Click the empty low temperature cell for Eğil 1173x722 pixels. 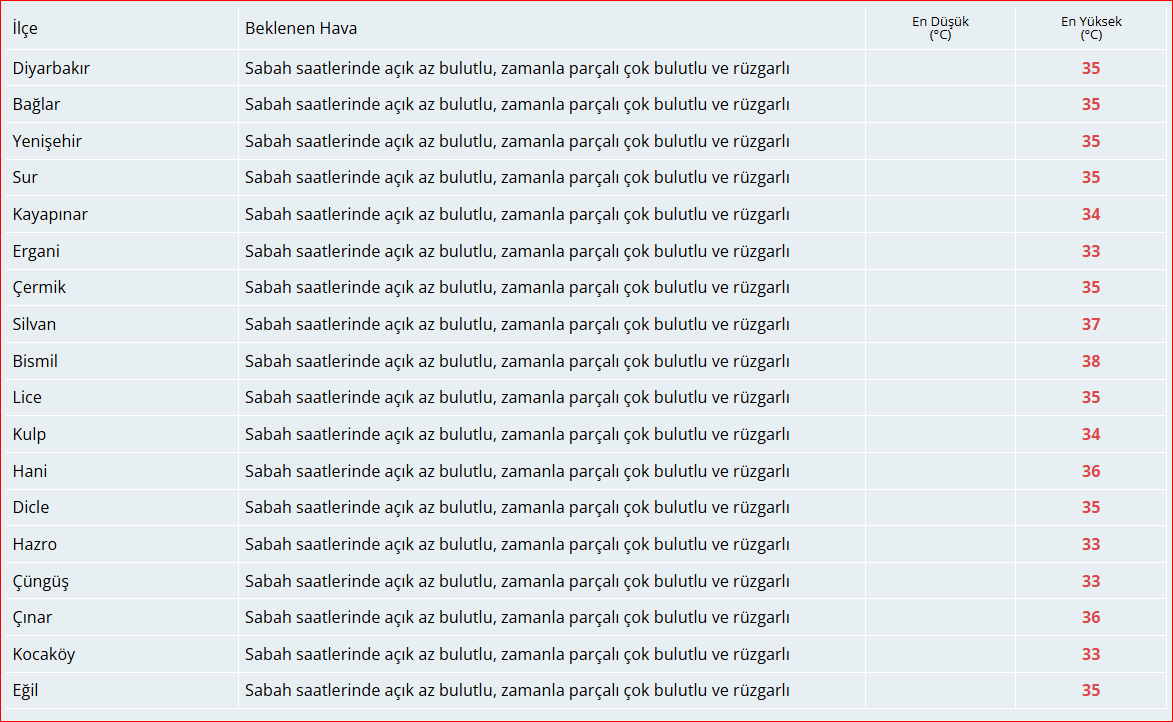tap(940, 690)
